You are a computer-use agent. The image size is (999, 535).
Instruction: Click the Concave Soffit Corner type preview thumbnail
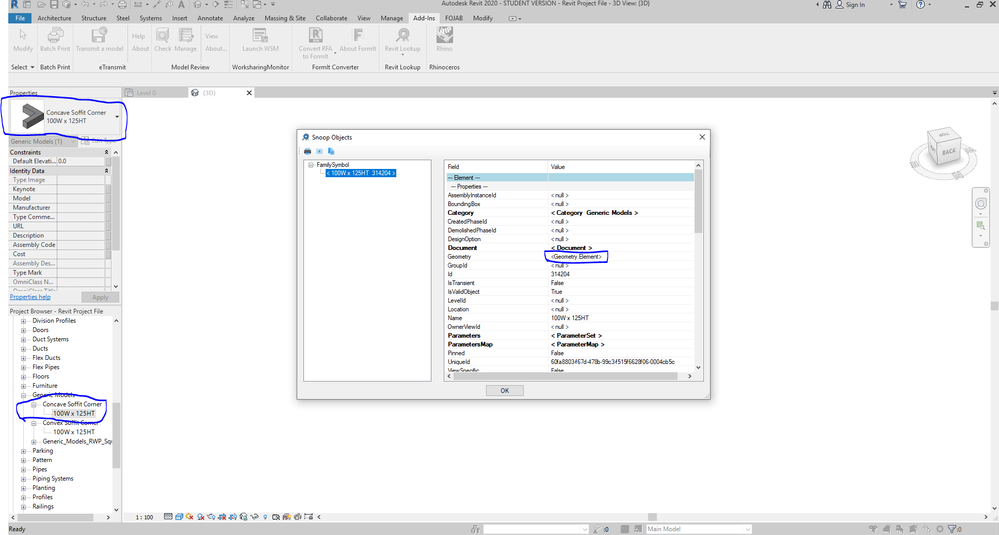28,116
